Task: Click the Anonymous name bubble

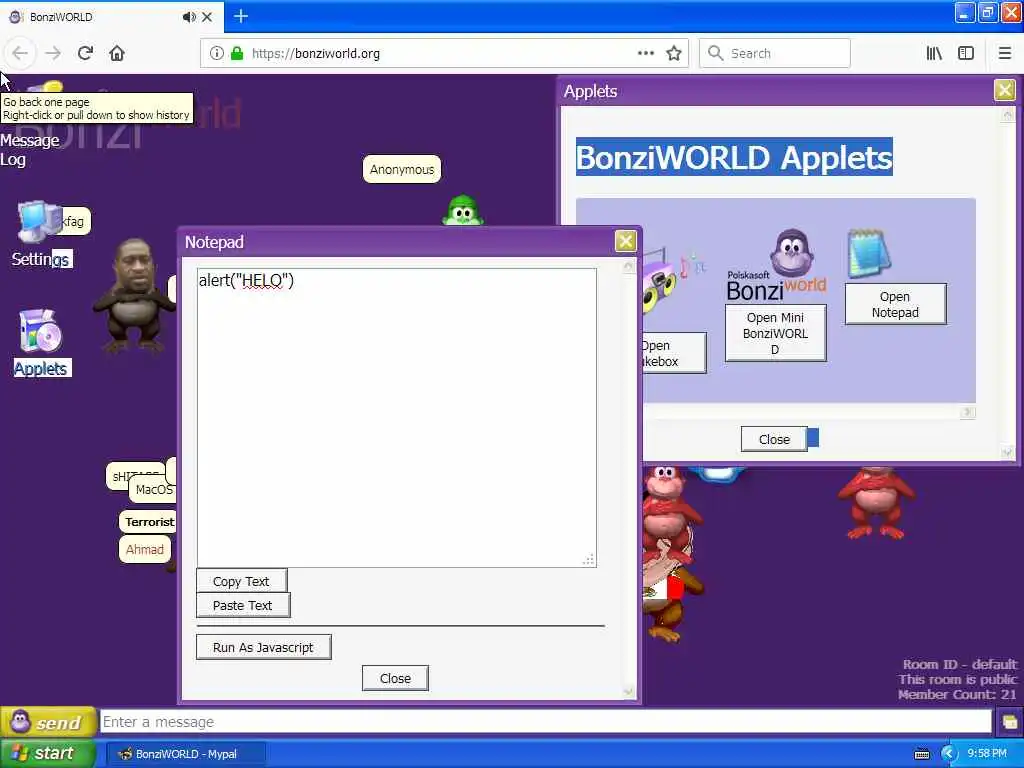Action: tap(402, 170)
